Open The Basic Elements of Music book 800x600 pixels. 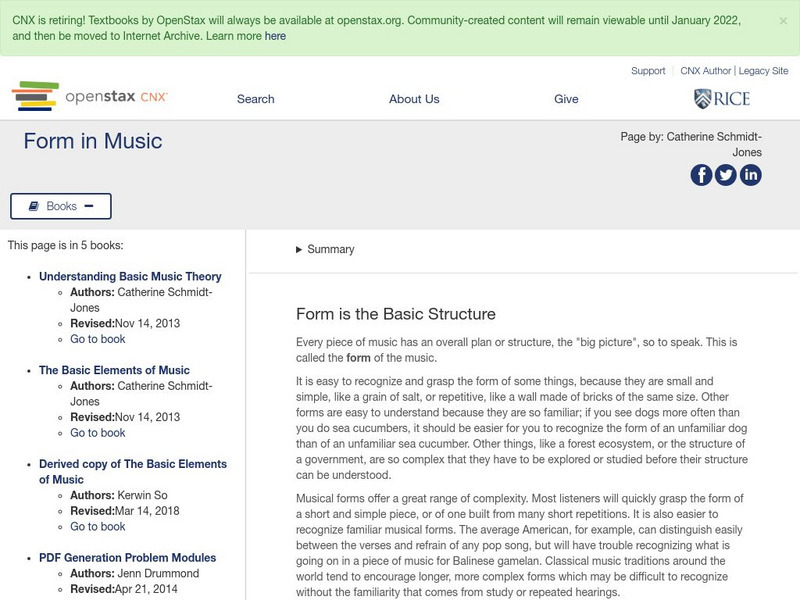[x=114, y=371]
